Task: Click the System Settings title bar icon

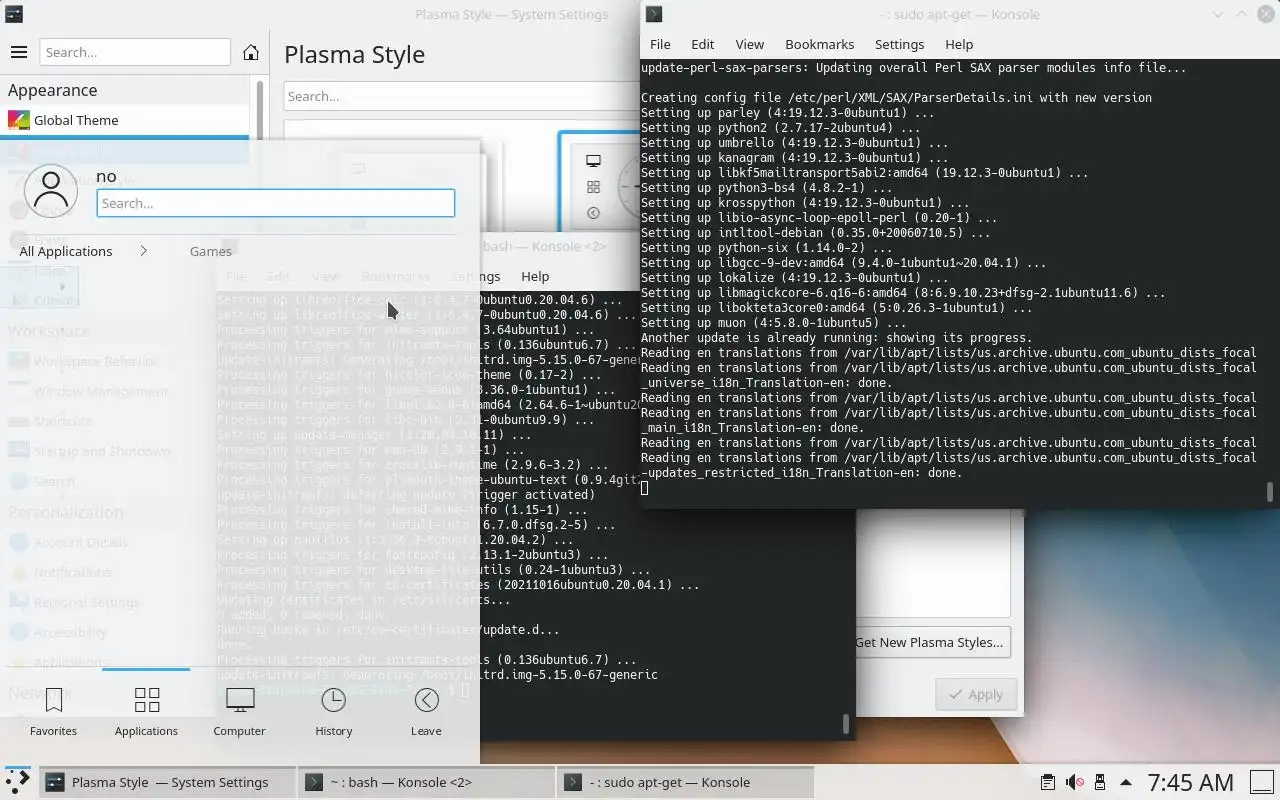Action: pos(13,14)
